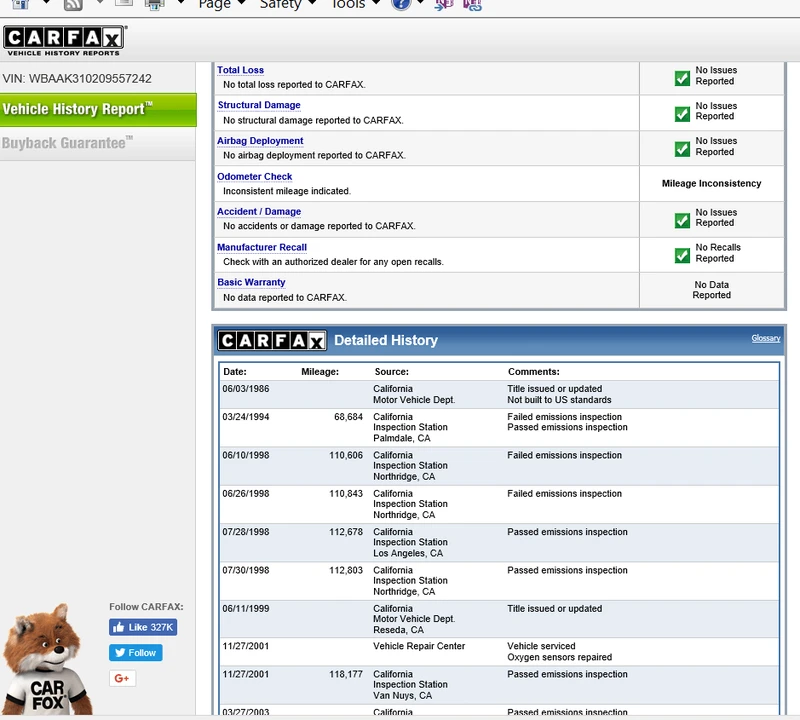The height and width of the screenshot is (720, 800).
Task: Click the No Data Reported warranty status
Action: click(711, 290)
